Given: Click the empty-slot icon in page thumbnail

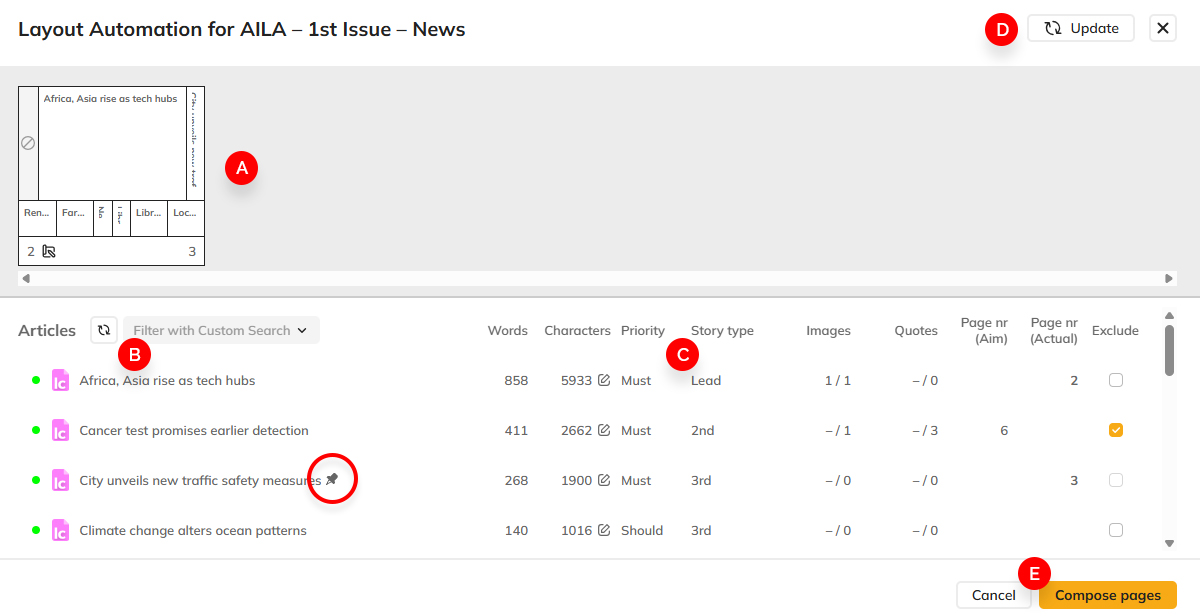Looking at the screenshot, I should (x=28, y=143).
